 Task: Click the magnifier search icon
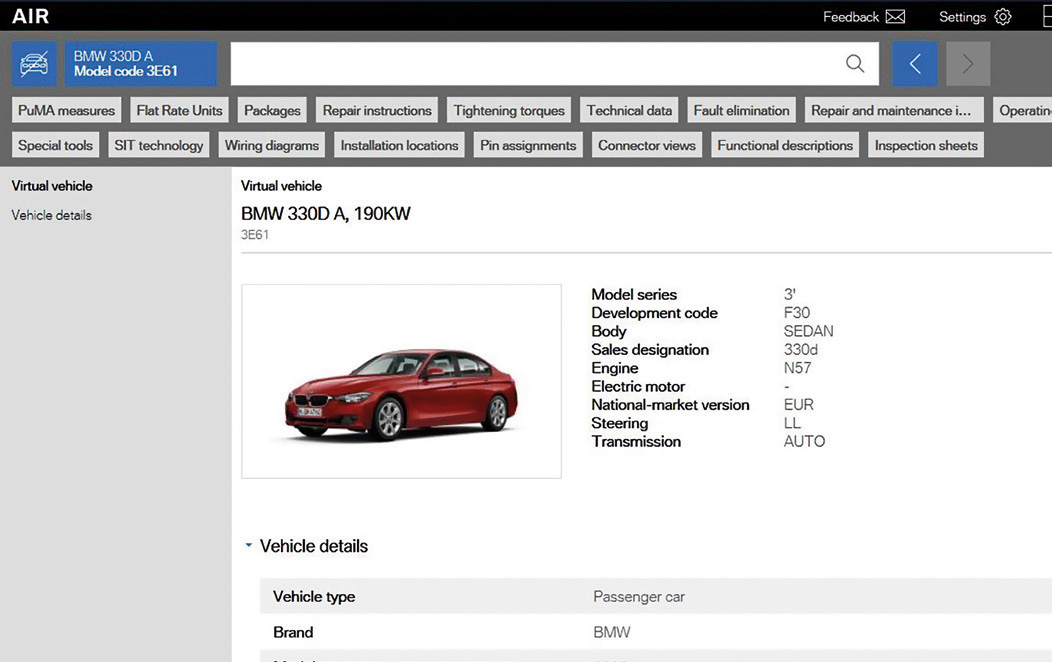pyautogui.click(x=855, y=64)
